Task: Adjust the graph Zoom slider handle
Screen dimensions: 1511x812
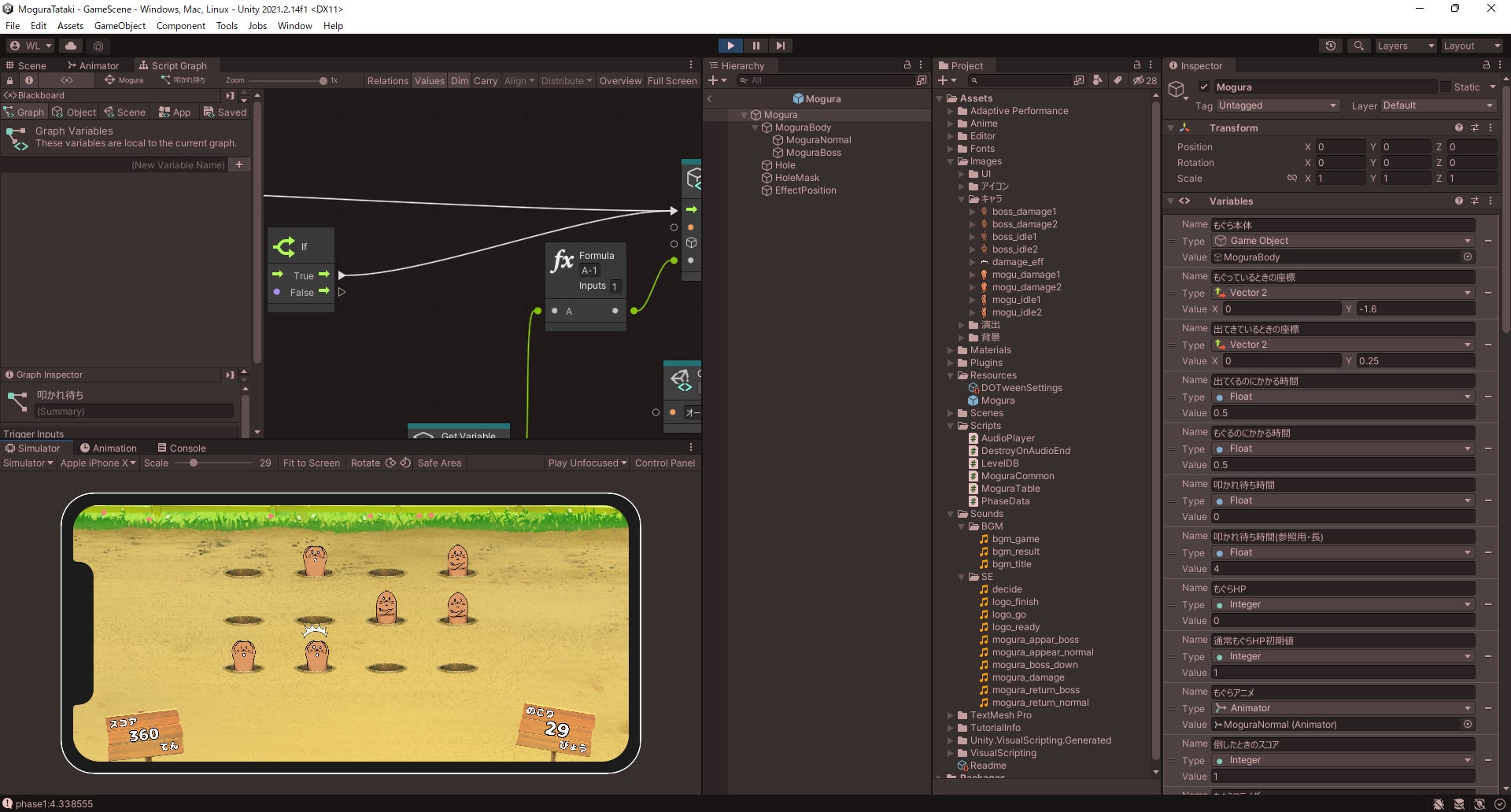Action: tap(323, 80)
